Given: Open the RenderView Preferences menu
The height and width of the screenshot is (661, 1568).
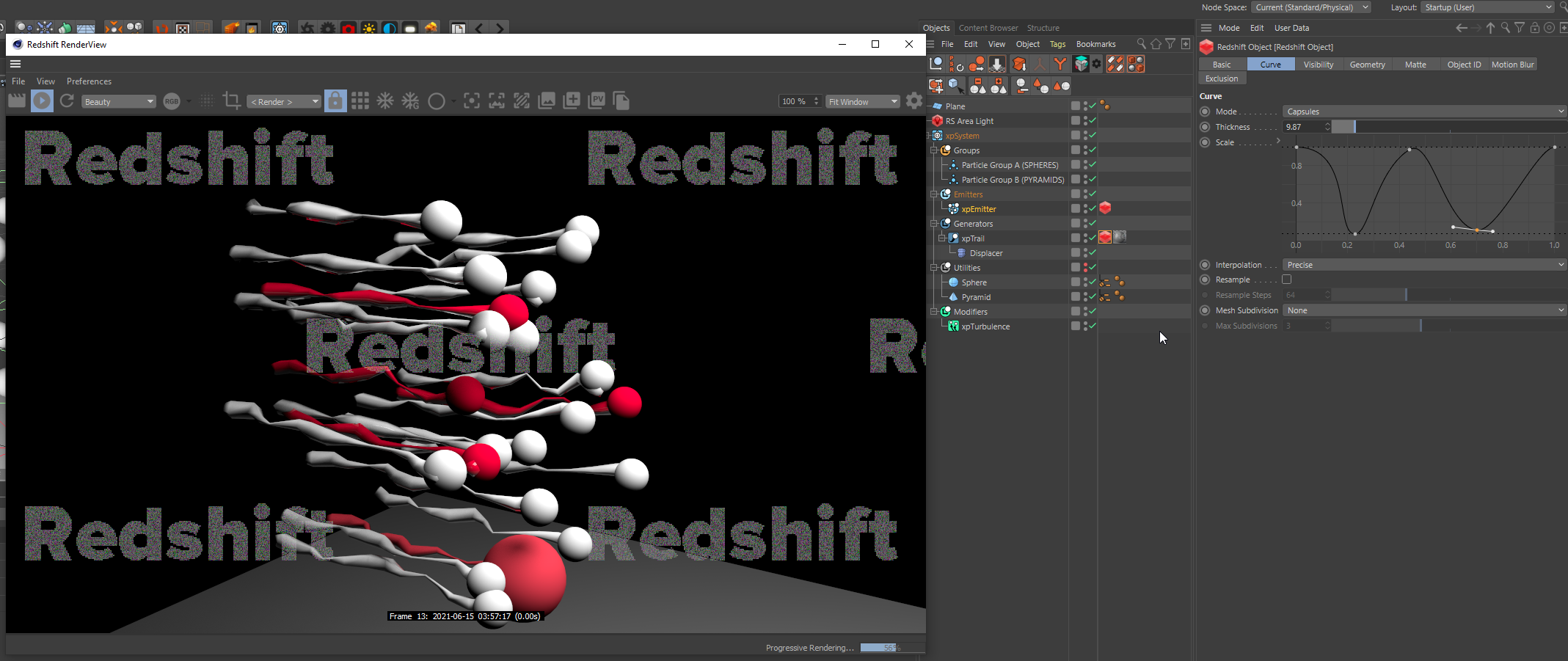Looking at the screenshot, I should (x=89, y=81).
